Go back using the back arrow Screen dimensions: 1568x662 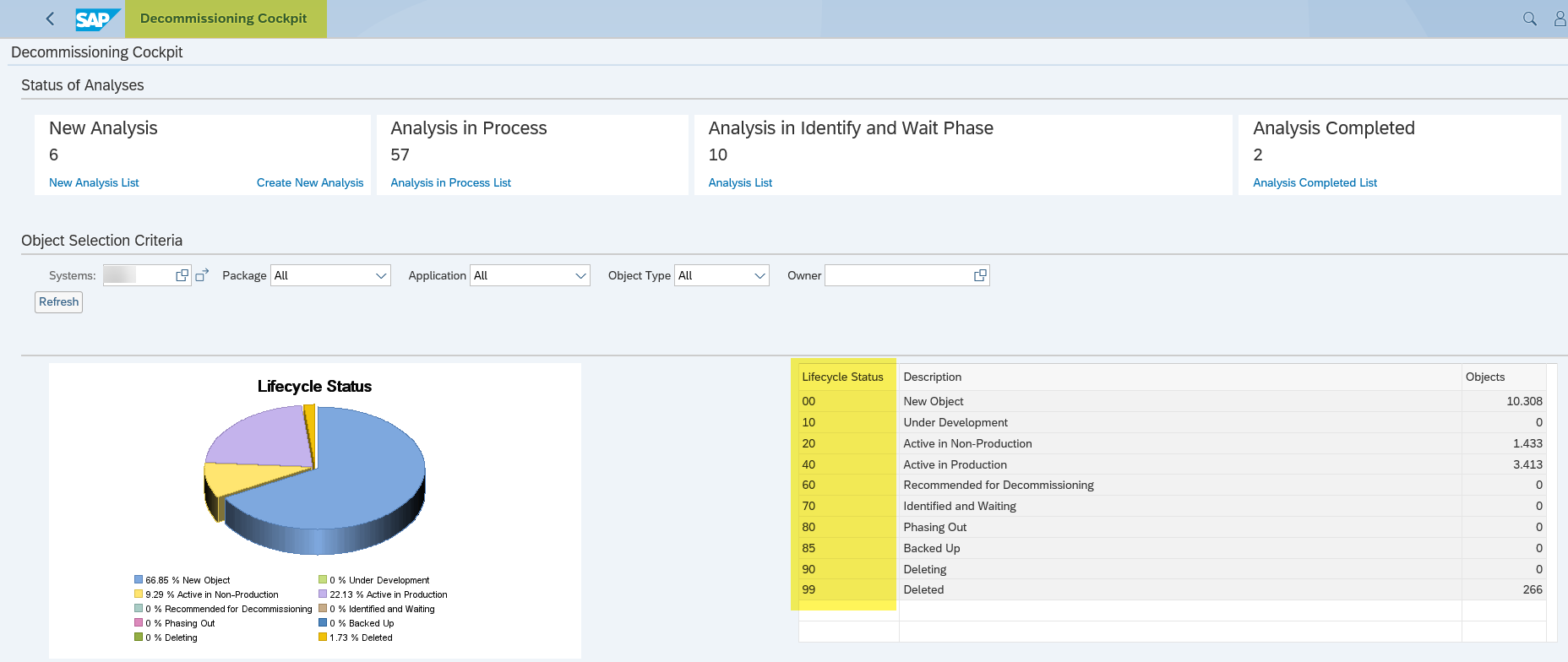[50, 19]
